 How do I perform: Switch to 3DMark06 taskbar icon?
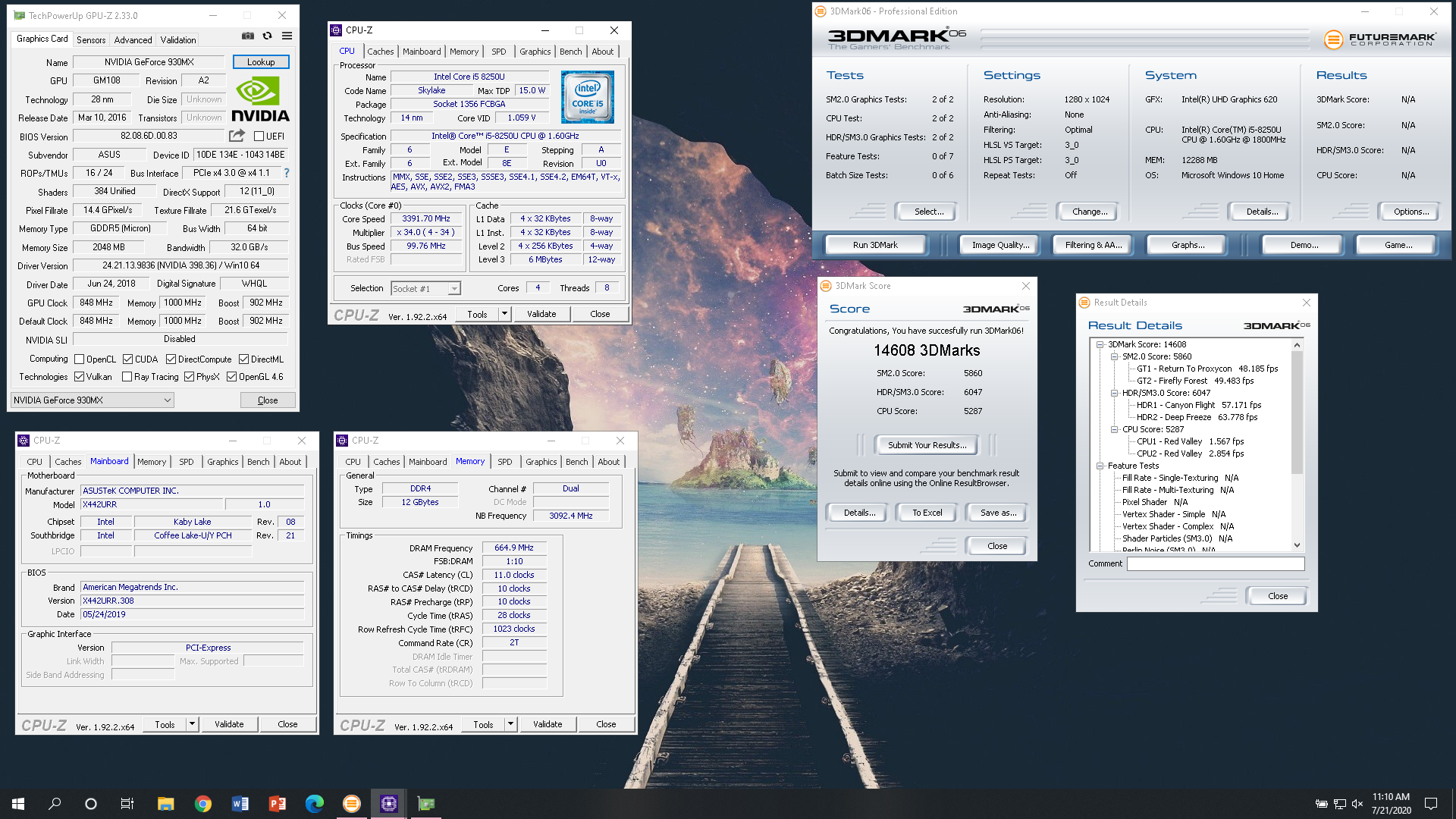[x=351, y=804]
